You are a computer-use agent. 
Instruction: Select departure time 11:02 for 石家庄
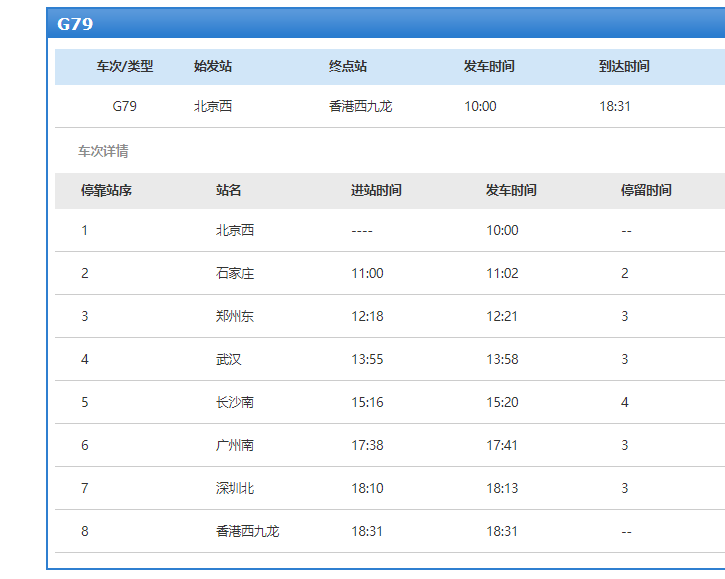[502, 273]
